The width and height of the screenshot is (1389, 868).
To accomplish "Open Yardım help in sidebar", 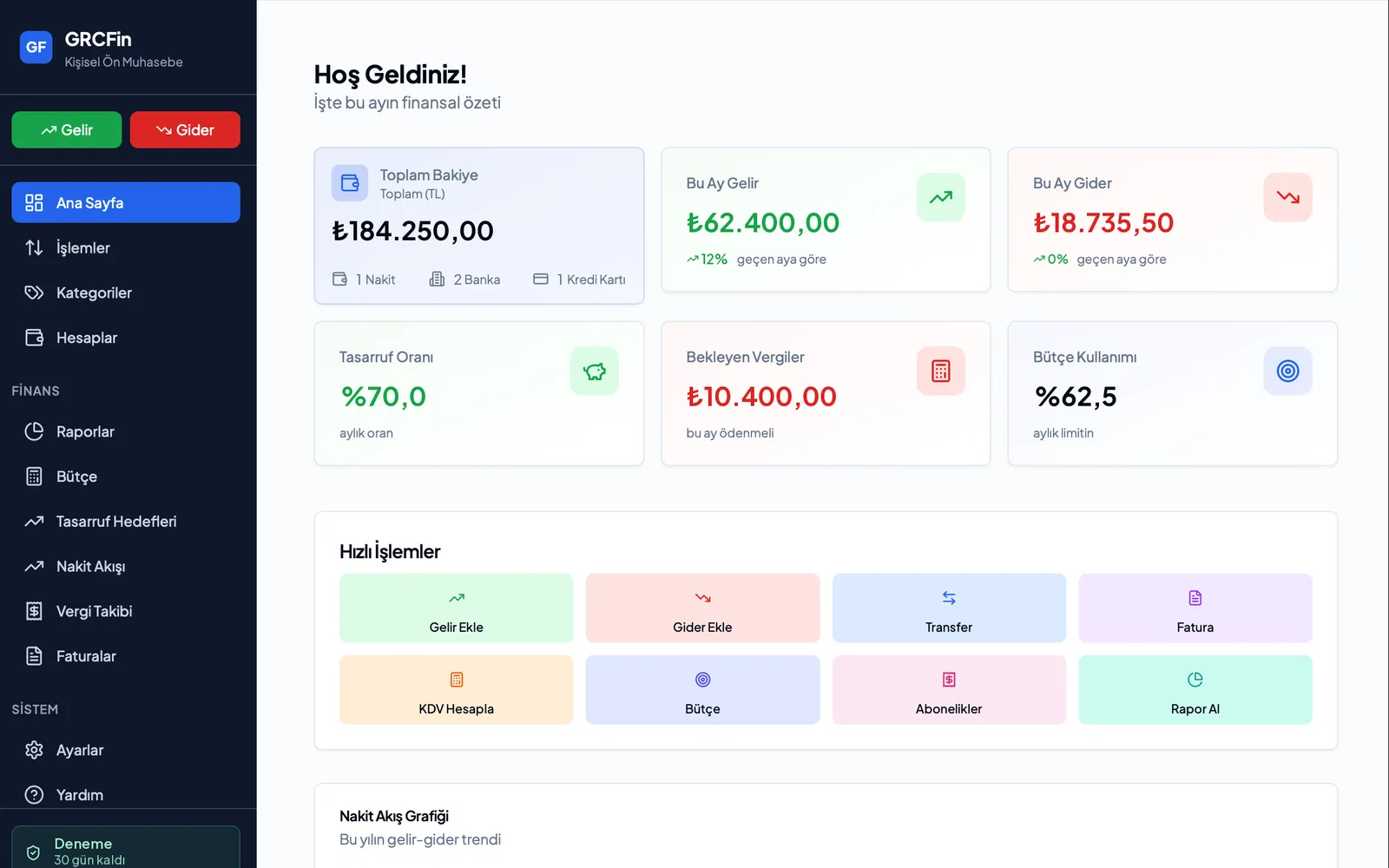I will [x=126, y=794].
